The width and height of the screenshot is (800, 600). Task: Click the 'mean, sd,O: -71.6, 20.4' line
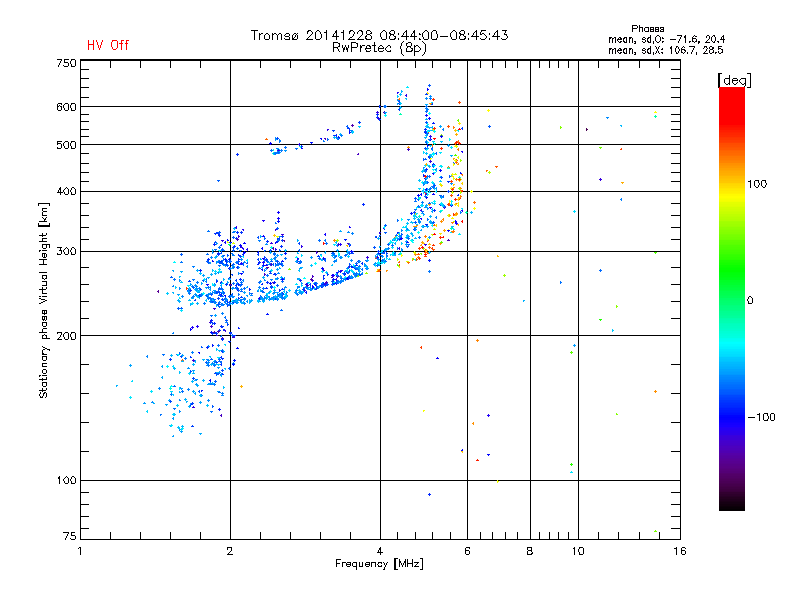tap(666, 39)
